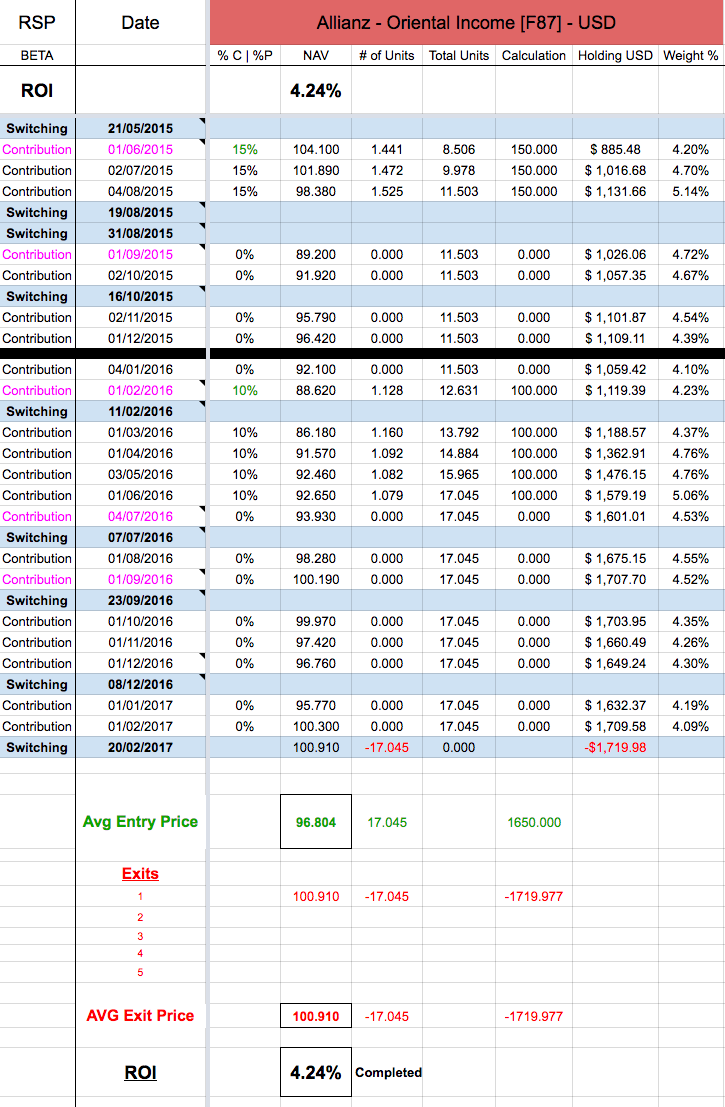Click the Contribution date 04/01/2016

pos(140,369)
